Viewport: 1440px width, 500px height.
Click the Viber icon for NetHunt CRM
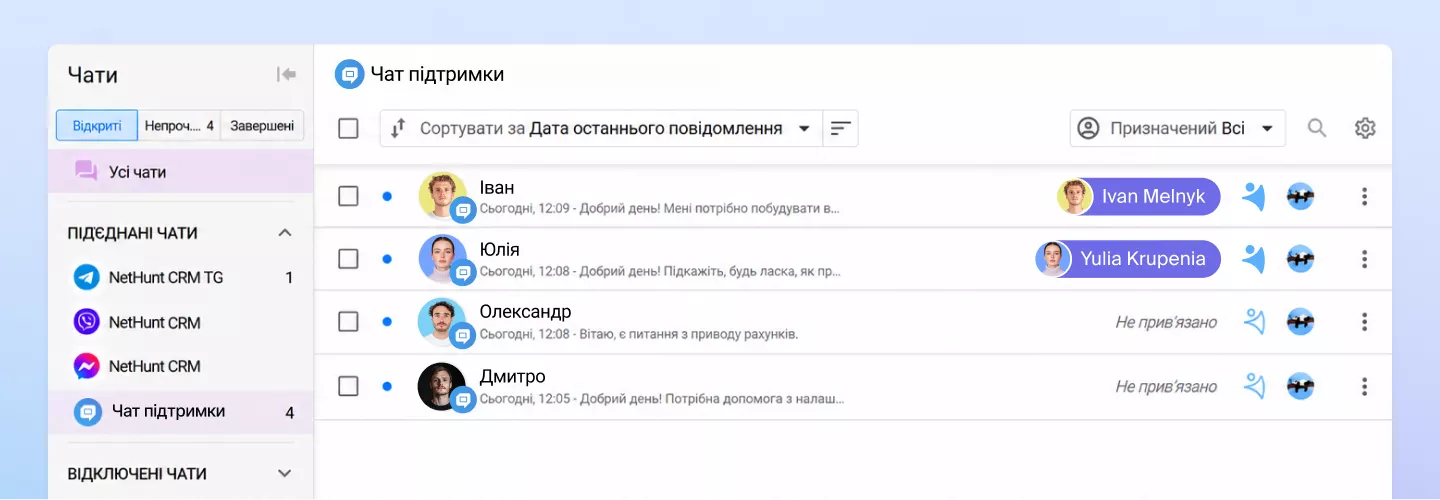click(87, 322)
